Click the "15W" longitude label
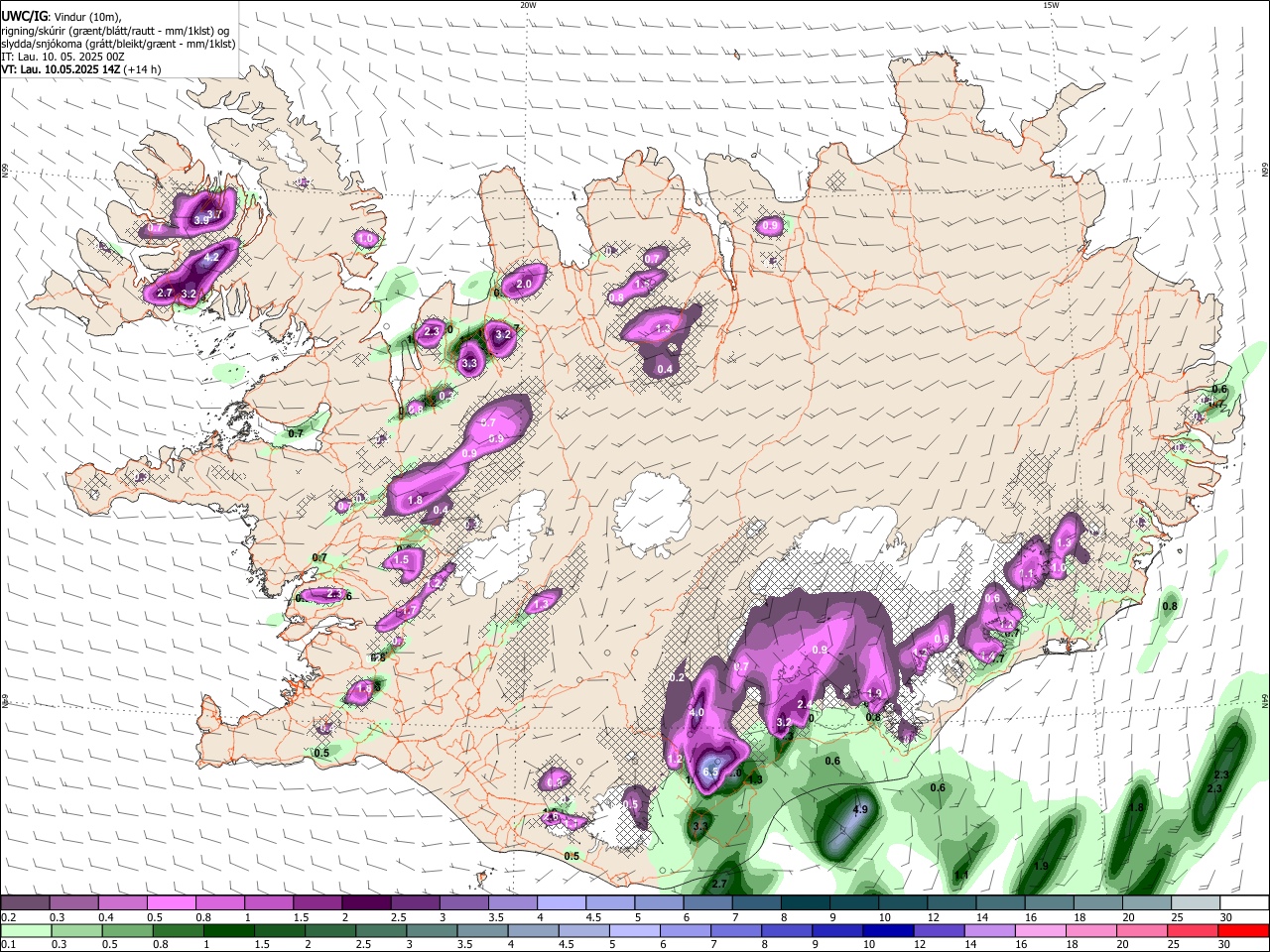Image resolution: width=1270 pixels, height=952 pixels. pyautogui.click(x=1051, y=5)
